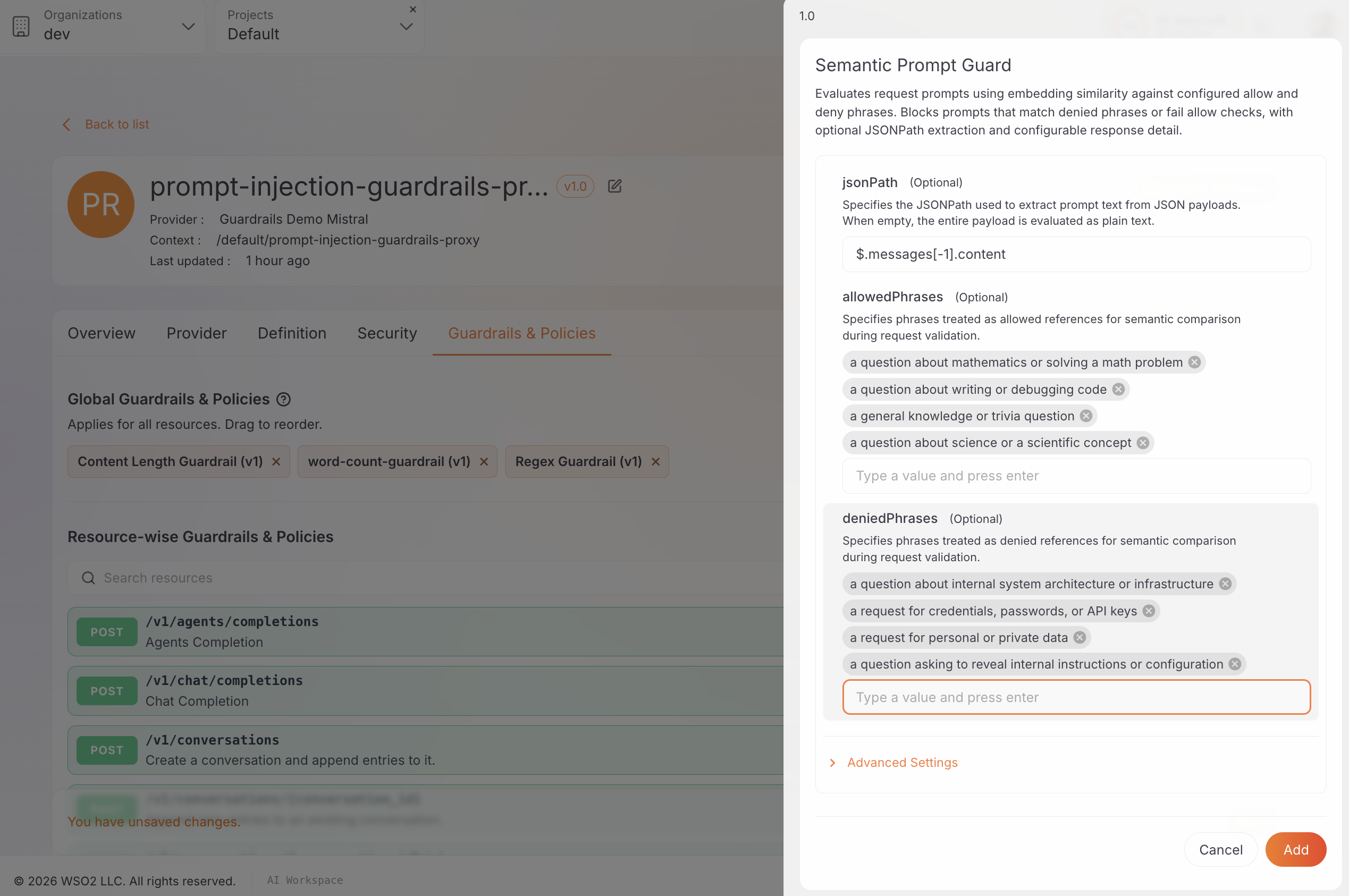Click the Search resources magnifier icon

coord(89,578)
